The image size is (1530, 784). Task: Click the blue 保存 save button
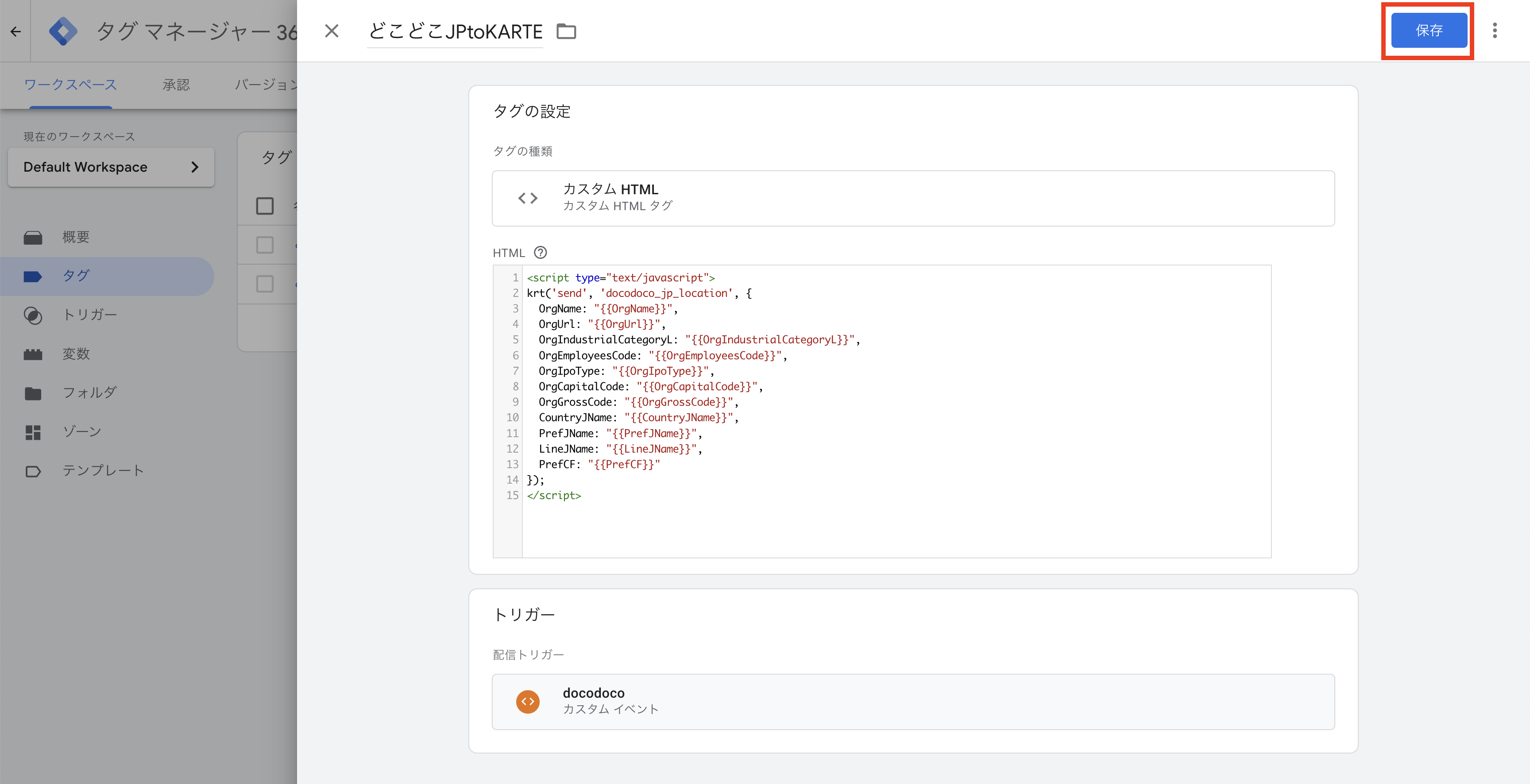pyautogui.click(x=1429, y=30)
